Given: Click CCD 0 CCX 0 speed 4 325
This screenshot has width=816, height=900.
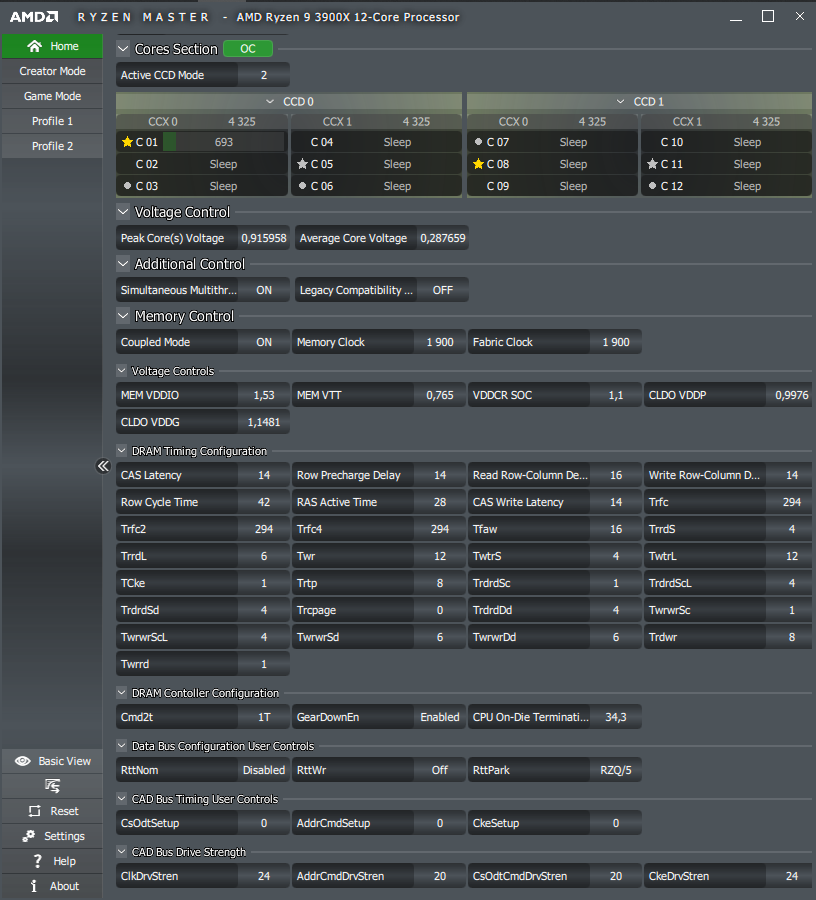Looking at the screenshot, I should coord(242,122).
